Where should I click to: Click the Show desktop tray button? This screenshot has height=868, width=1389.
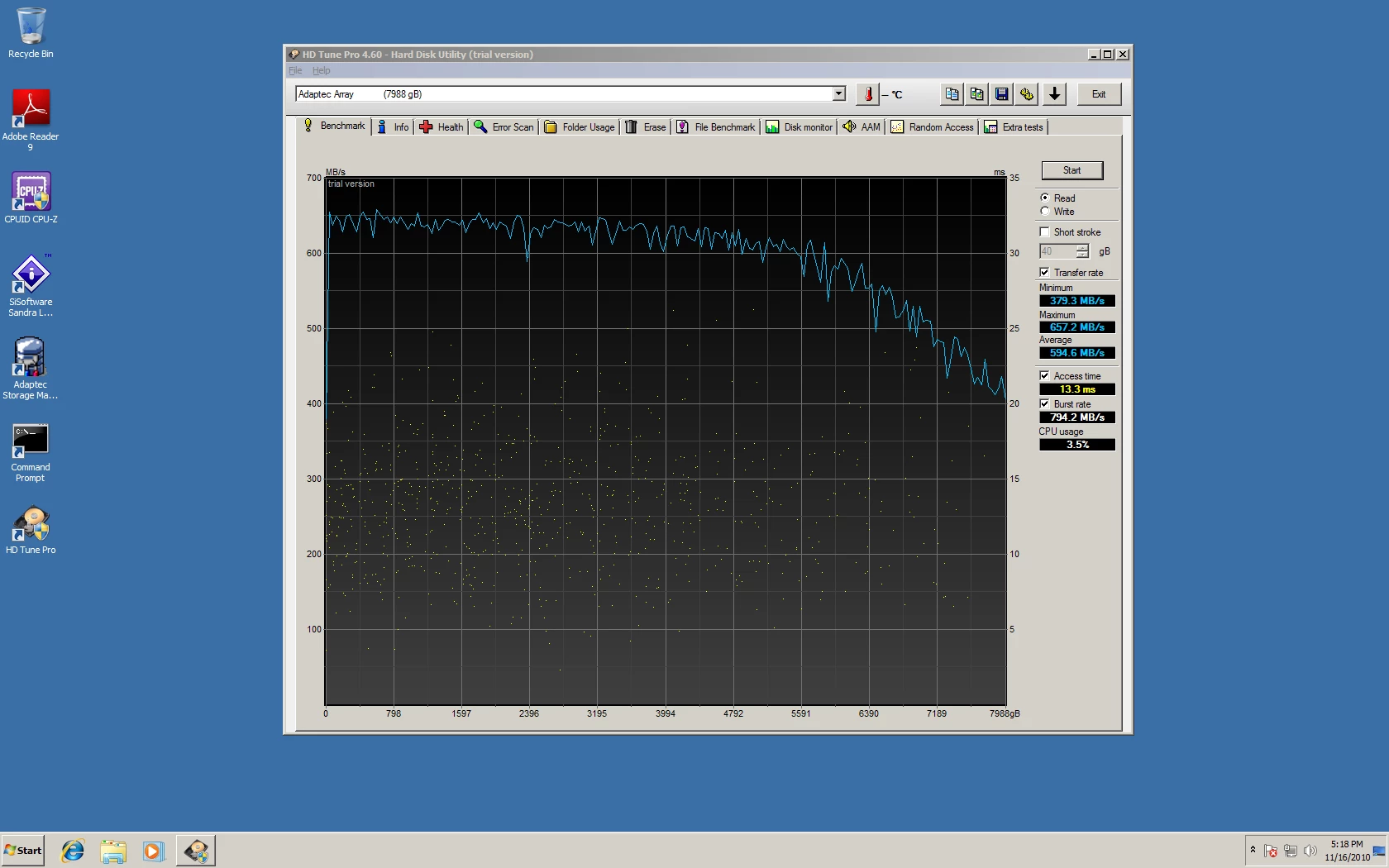[x=1379, y=851]
